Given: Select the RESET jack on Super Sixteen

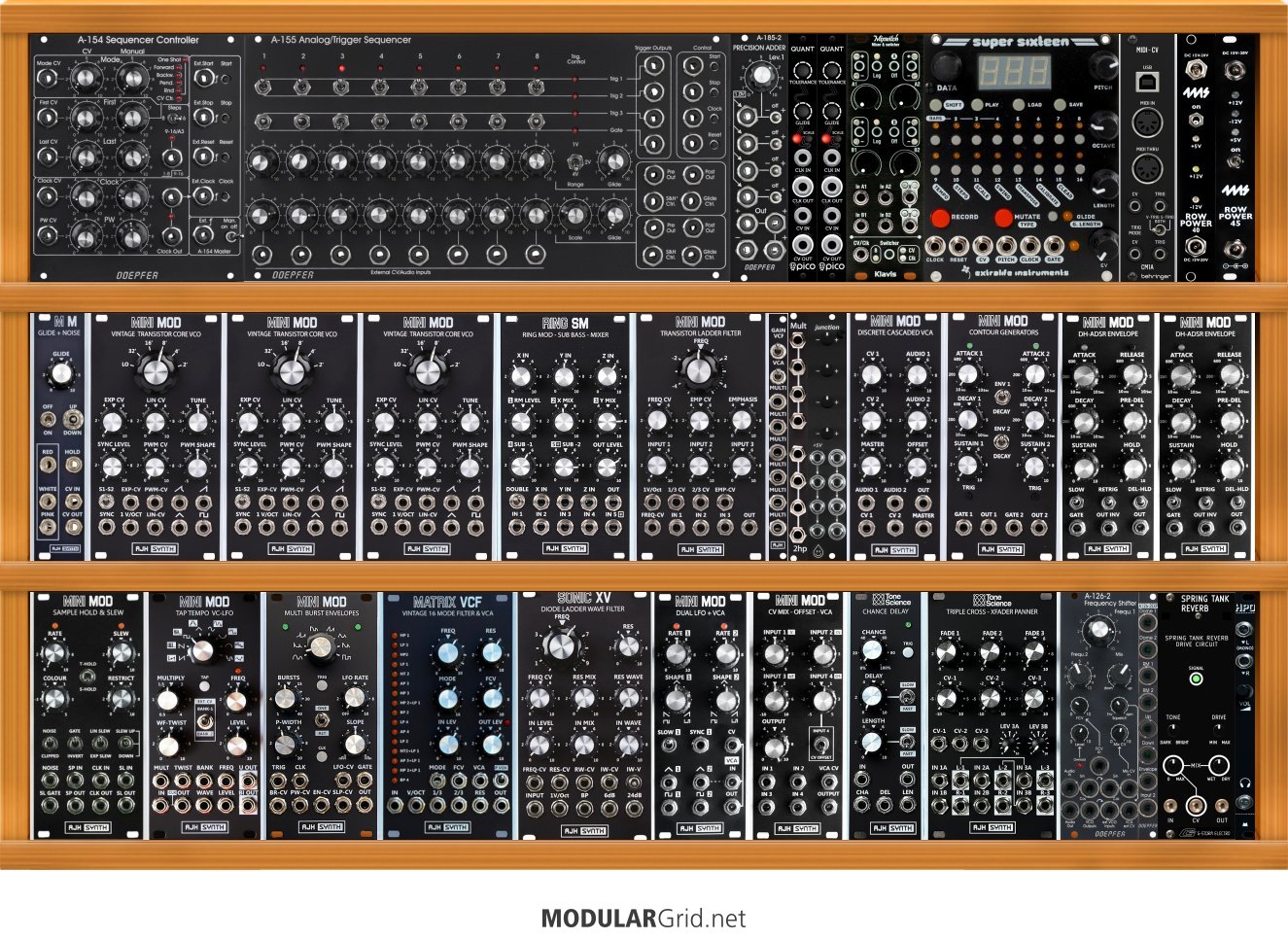Looking at the screenshot, I should (x=959, y=246).
